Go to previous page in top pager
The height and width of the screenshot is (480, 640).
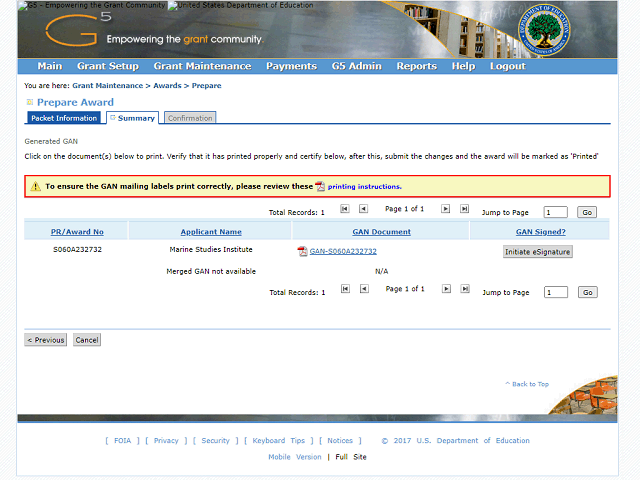pyautogui.click(x=363, y=209)
